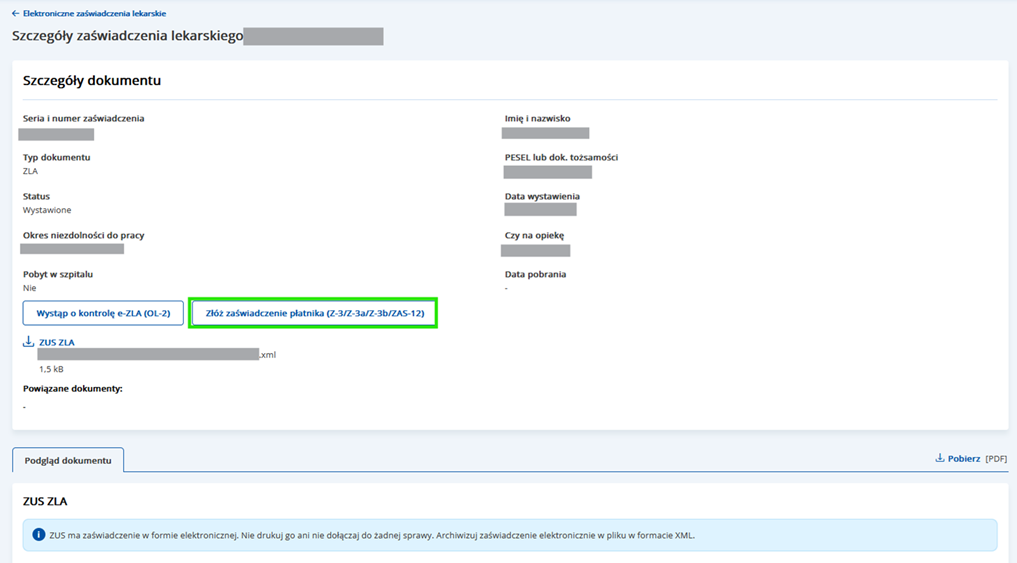Click the back arrow icon at top
This screenshot has width=1017, height=563.
pyautogui.click(x=15, y=14)
